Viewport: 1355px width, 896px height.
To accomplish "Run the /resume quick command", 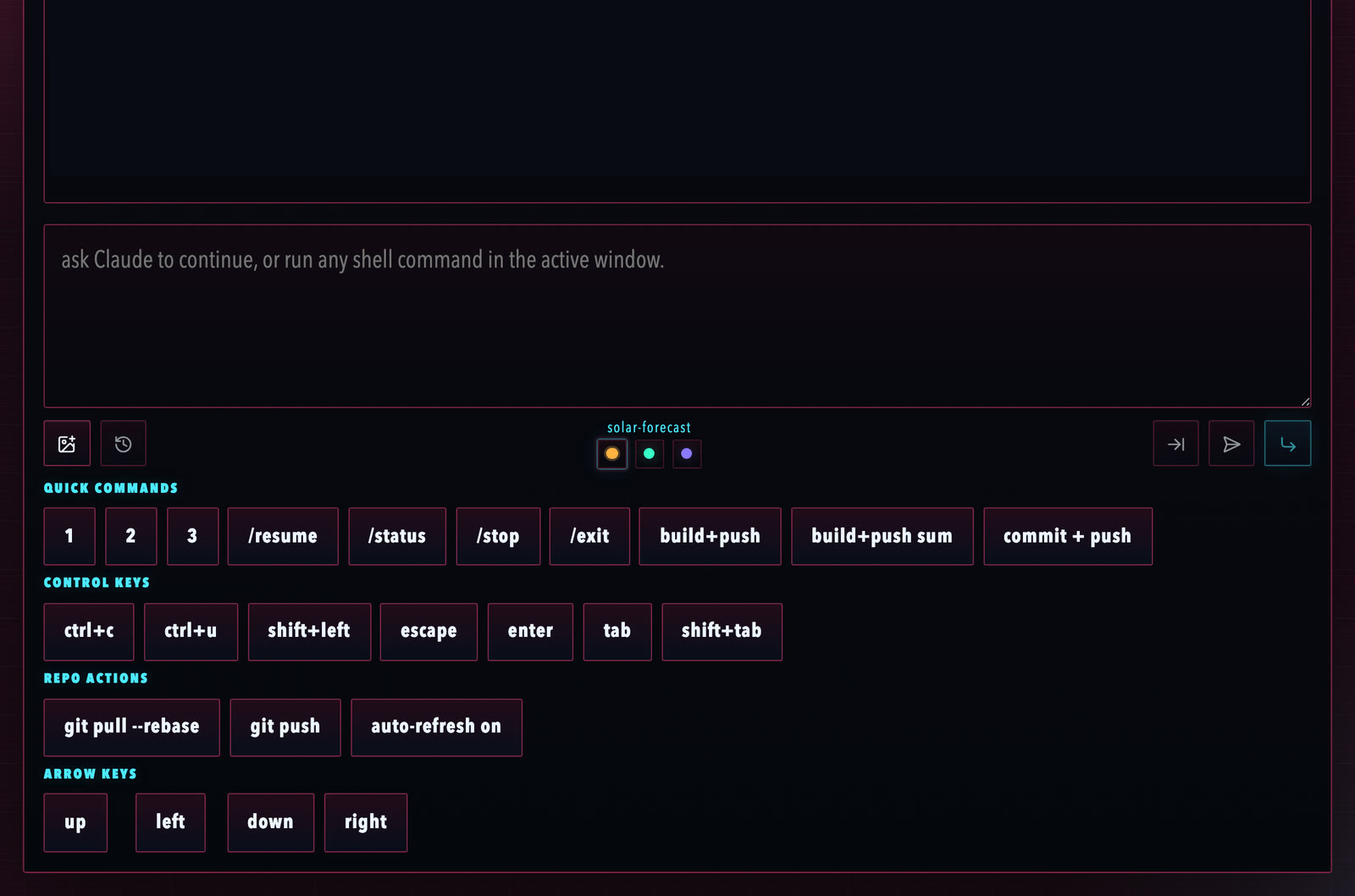I will point(283,536).
